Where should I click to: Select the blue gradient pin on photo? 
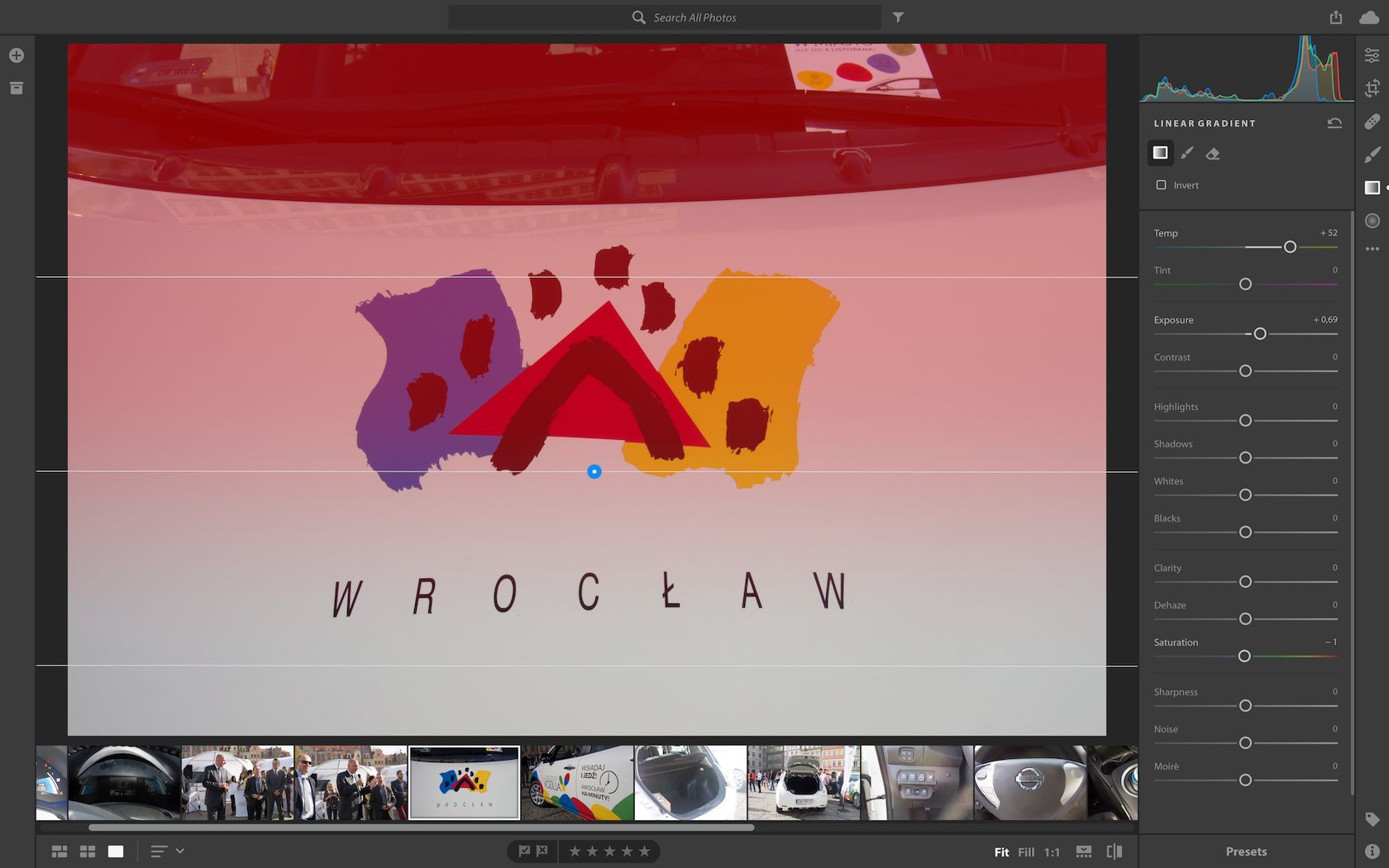[x=594, y=472]
